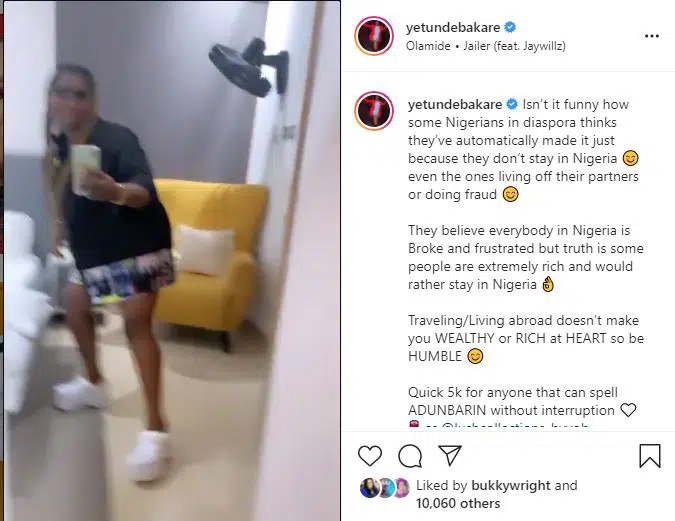Save the post with the bookmark icon
This screenshot has width=675, height=521.
pos(650,456)
